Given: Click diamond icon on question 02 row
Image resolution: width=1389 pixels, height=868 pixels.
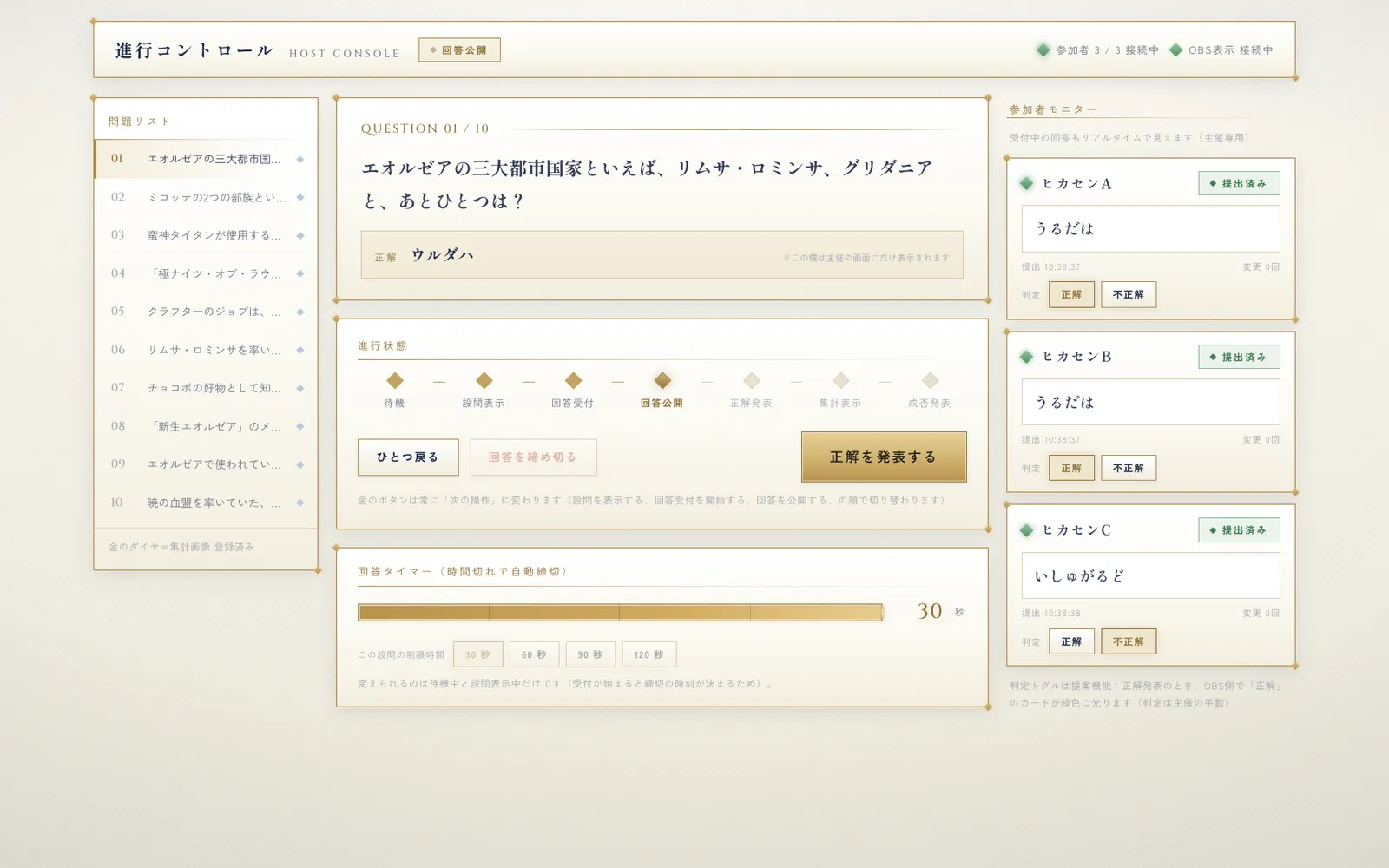Looking at the screenshot, I should (300, 197).
